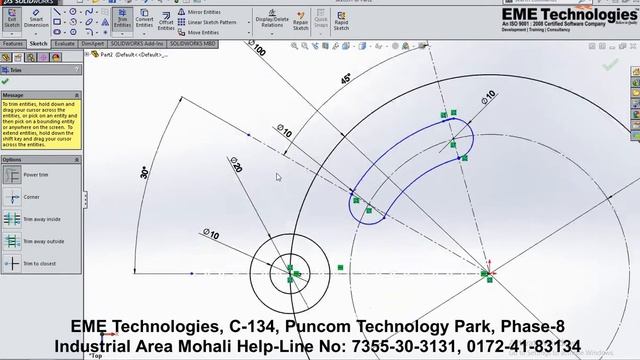Click the Exit Sketch button
This screenshot has height=360, width=640.
(x=12, y=19)
